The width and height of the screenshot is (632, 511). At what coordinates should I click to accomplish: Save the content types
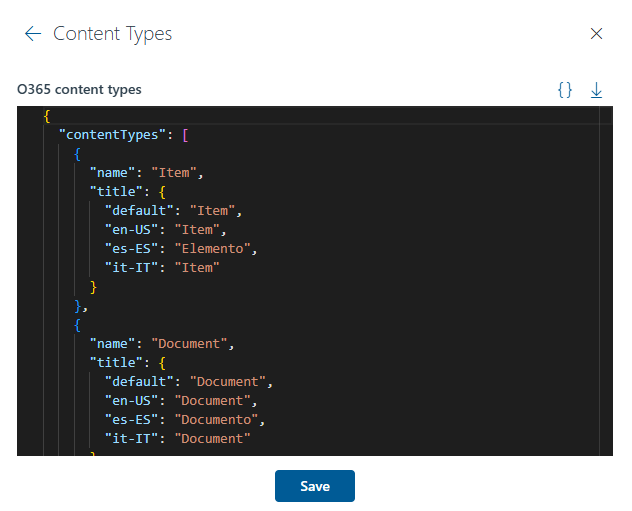(x=315, y=486)
